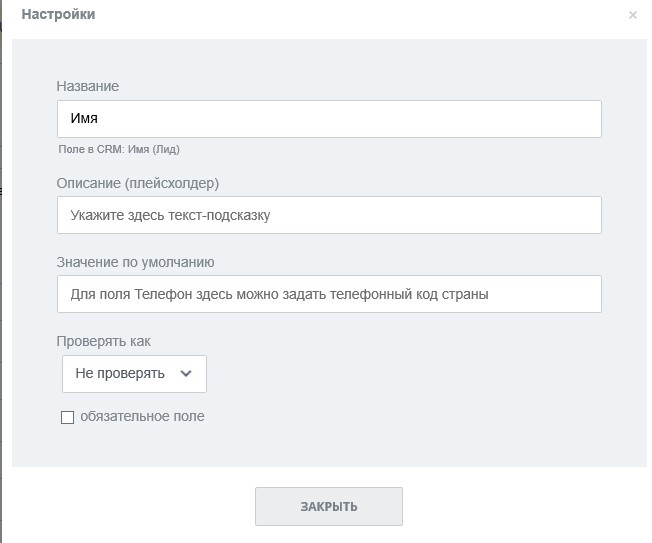Click the ЗАКРЫТЬ button
The image size is (652, 543).
[328, 506]
